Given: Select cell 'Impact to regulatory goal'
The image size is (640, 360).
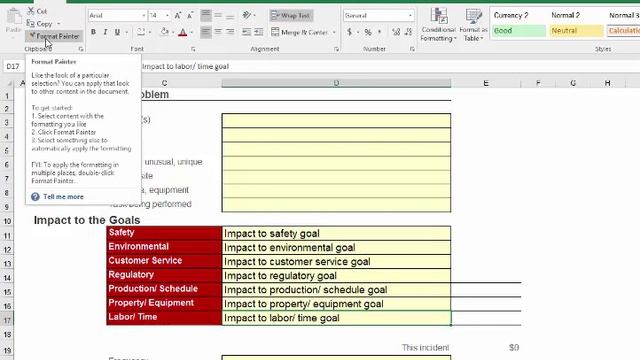Looking at the screenshot, I should 336,276.
